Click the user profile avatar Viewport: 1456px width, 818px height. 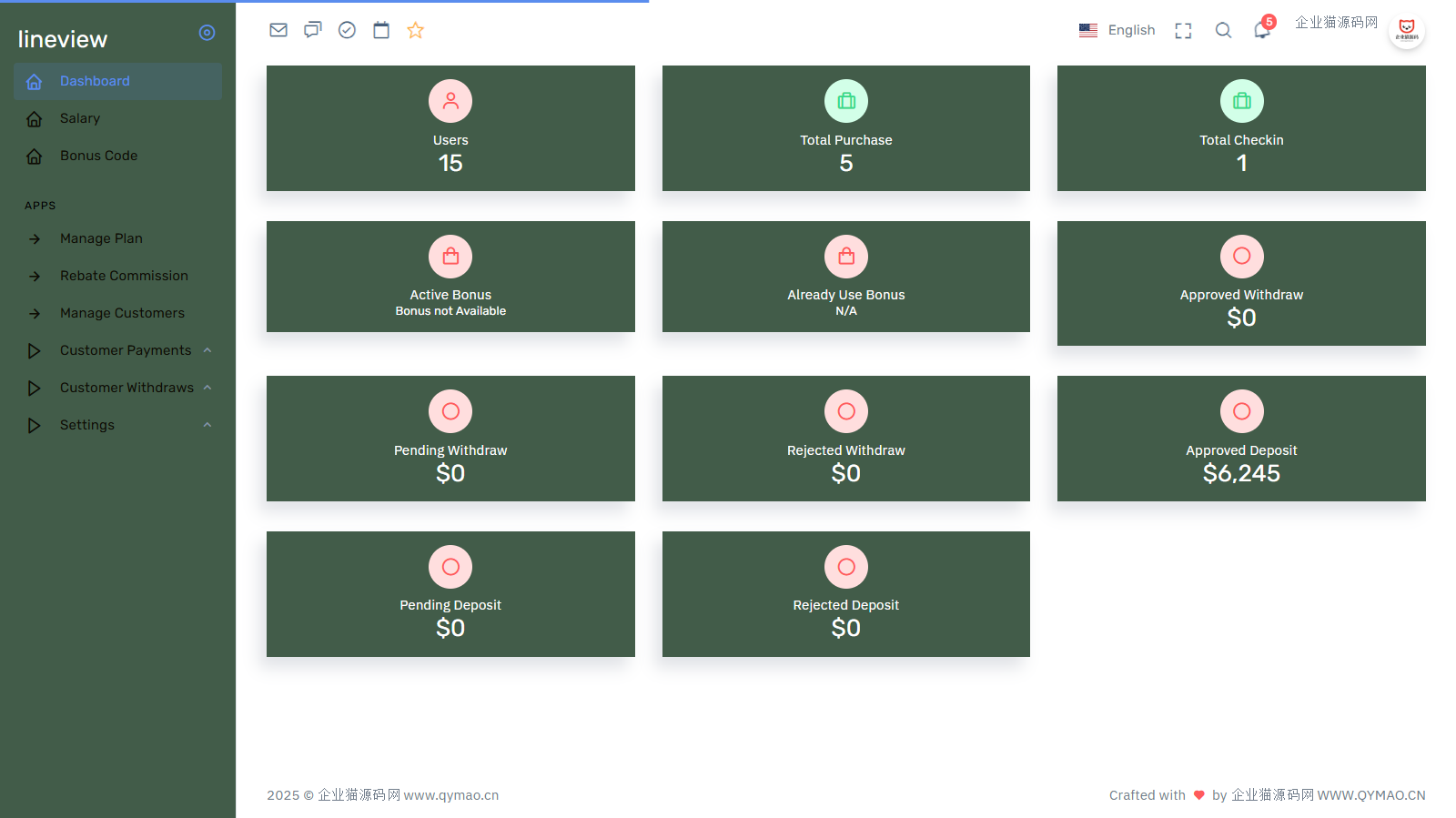(1406, 31)
